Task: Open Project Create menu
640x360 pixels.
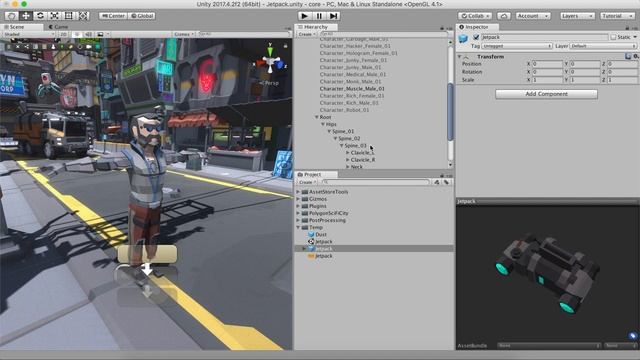Action: 307,182
